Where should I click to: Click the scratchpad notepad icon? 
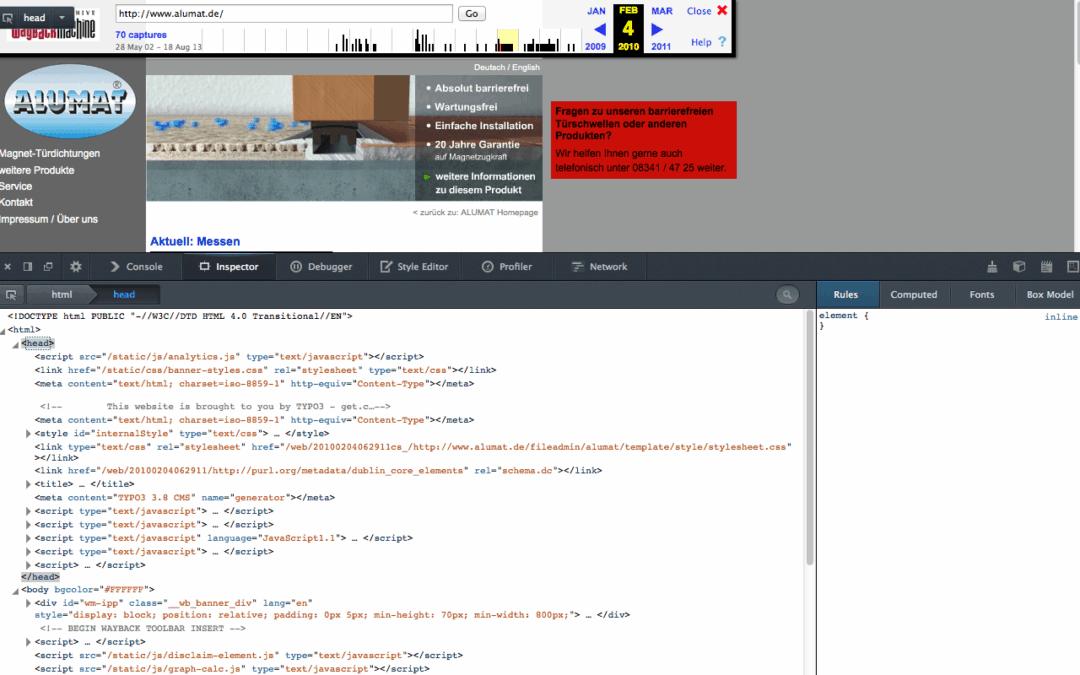click(1046, 267)
